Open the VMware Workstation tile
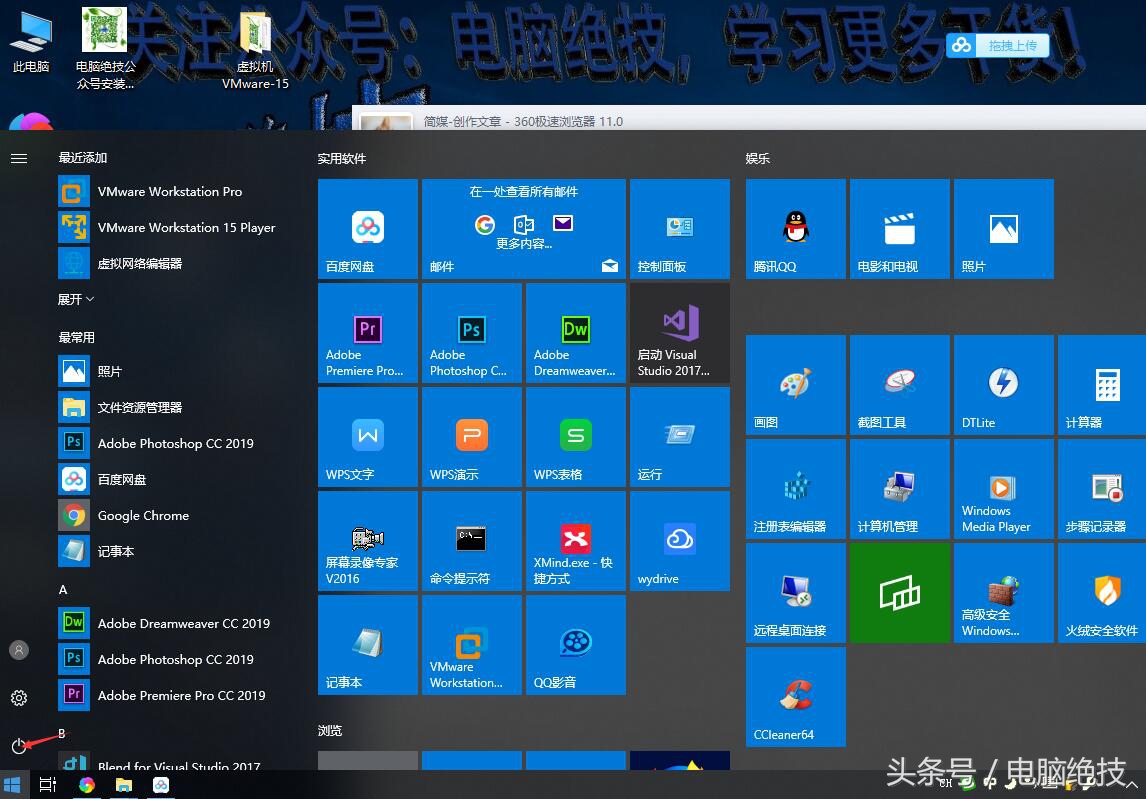Viewport: 1146px width, 799px height. [471, 644]
